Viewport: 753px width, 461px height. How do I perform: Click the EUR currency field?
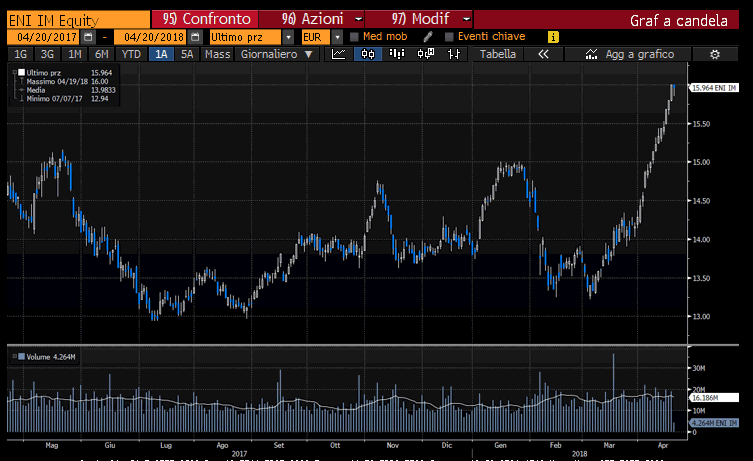tap(316, 37)
